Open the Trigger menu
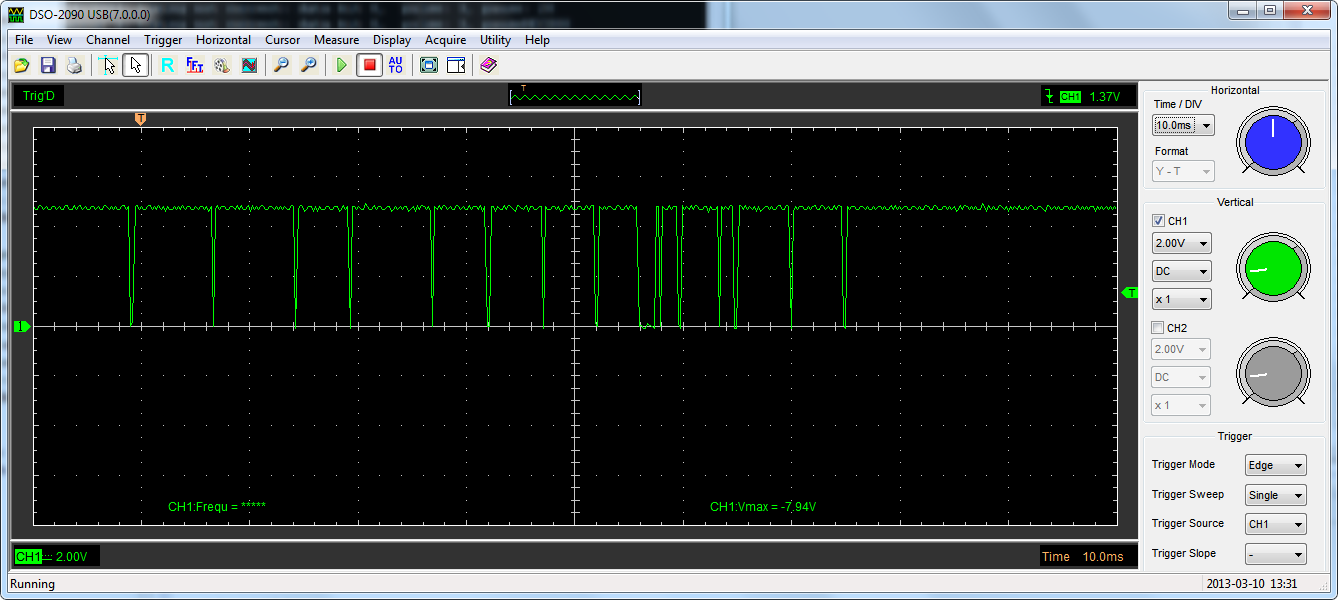The image size is (1338, 600). 163,40
